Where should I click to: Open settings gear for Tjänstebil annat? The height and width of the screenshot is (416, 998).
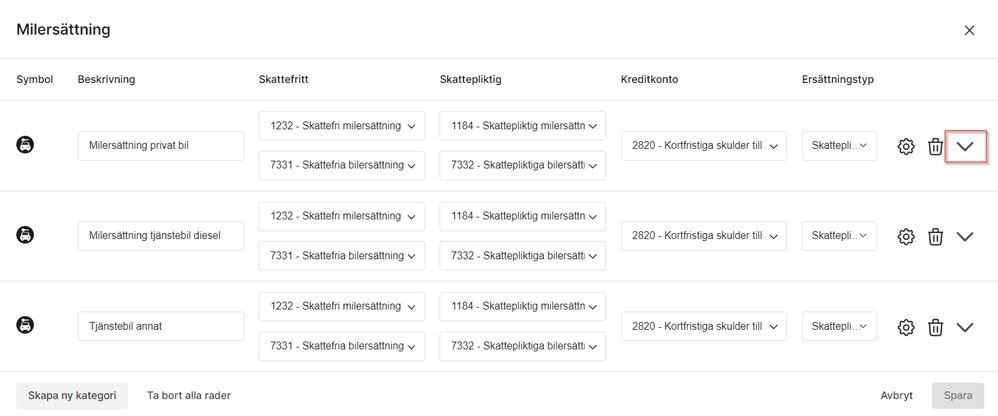(906, 328)
